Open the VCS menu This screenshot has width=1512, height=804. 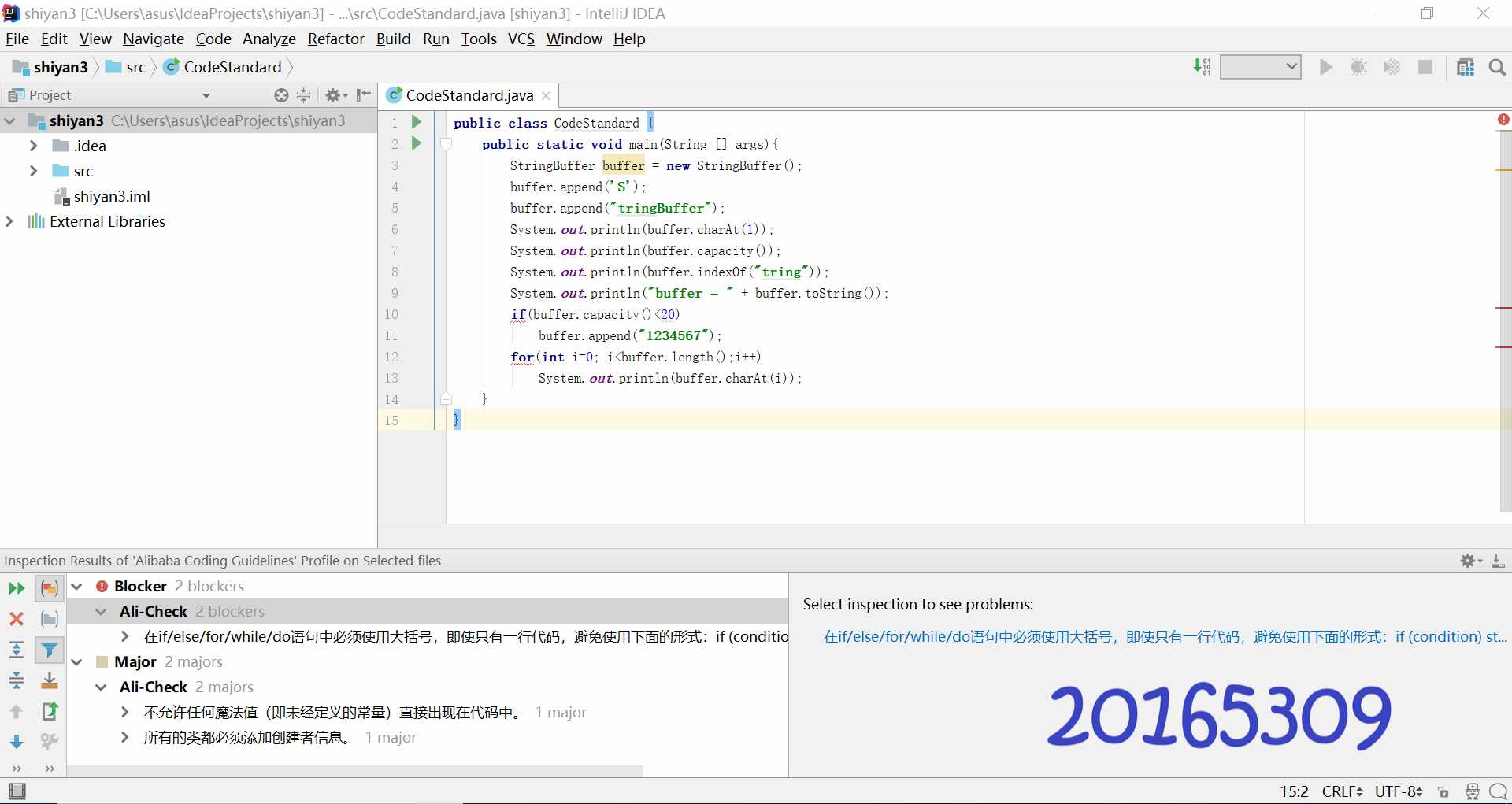(x=521, y=39)
